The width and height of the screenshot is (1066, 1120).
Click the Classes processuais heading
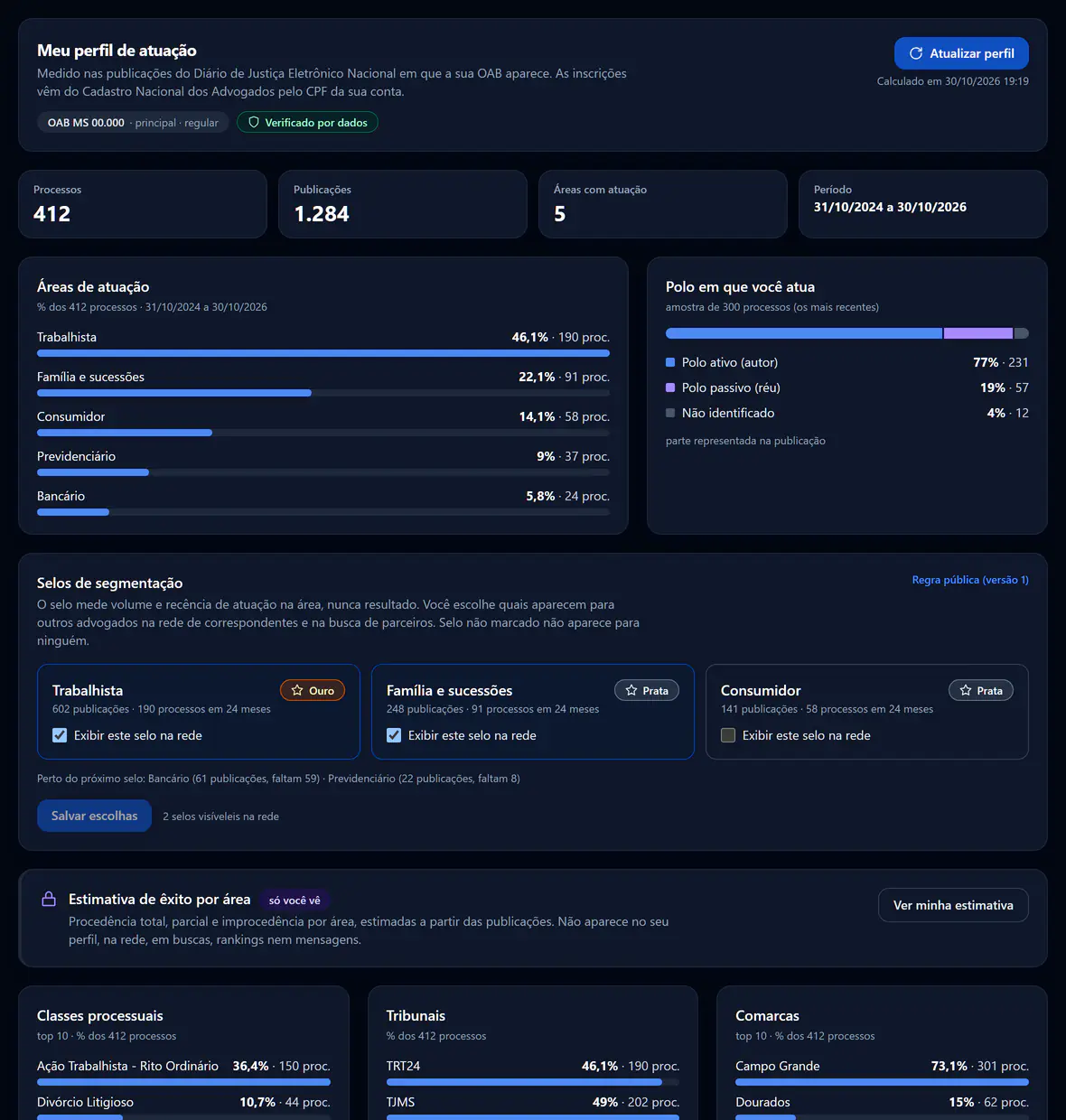point(100,1016)
